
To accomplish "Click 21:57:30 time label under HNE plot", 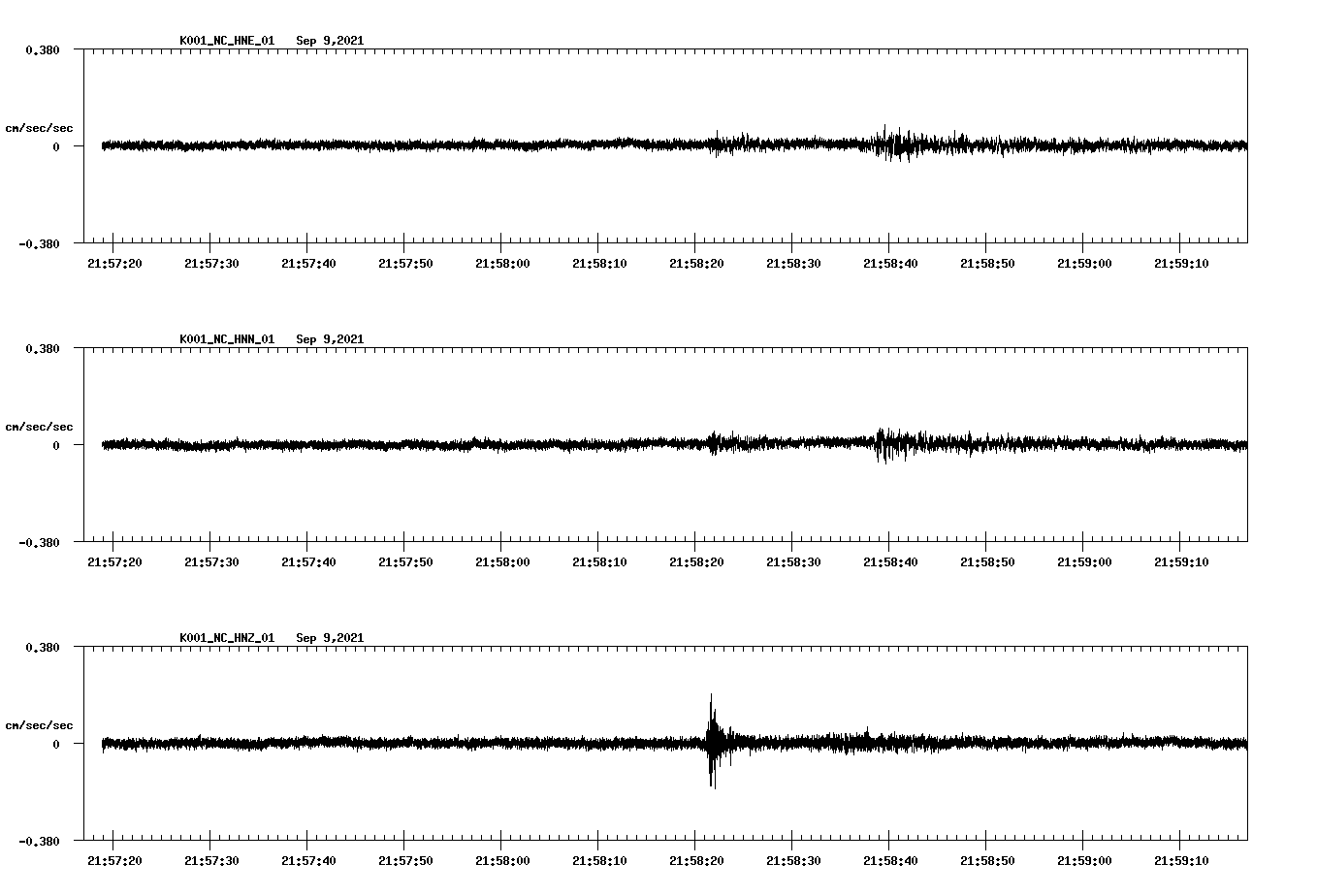I will (211, 264).
